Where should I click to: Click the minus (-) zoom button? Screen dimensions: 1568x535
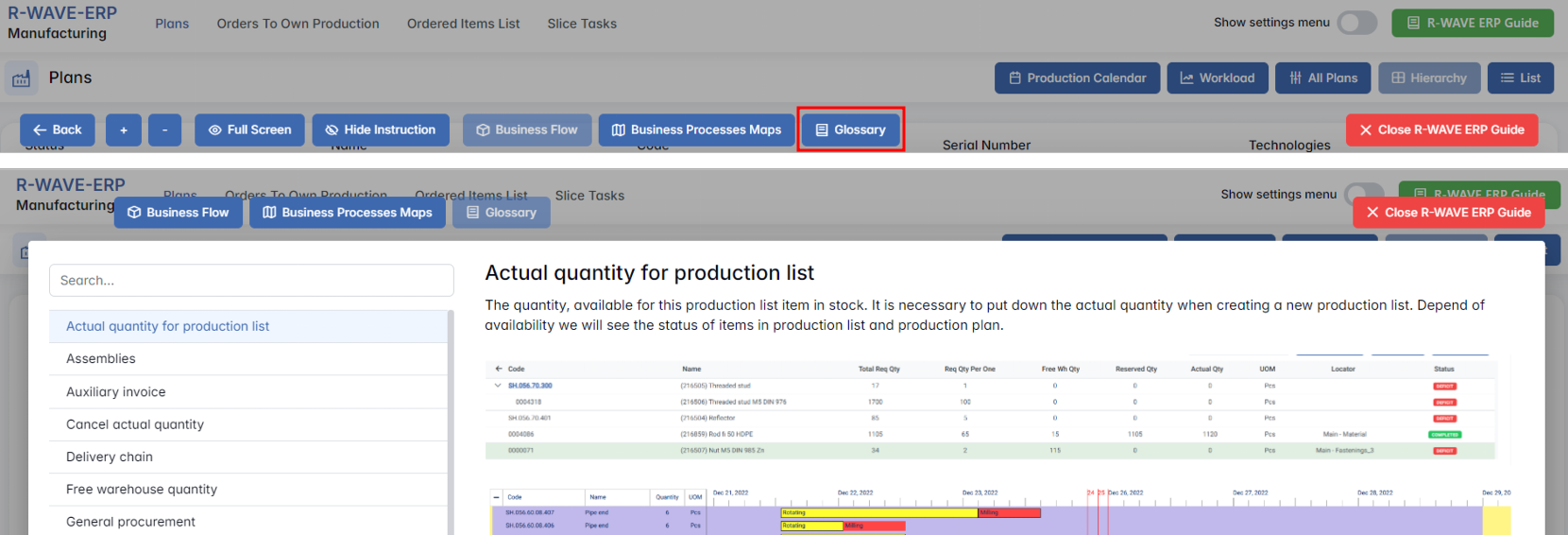pyautogui.click(x=164, y=129)
